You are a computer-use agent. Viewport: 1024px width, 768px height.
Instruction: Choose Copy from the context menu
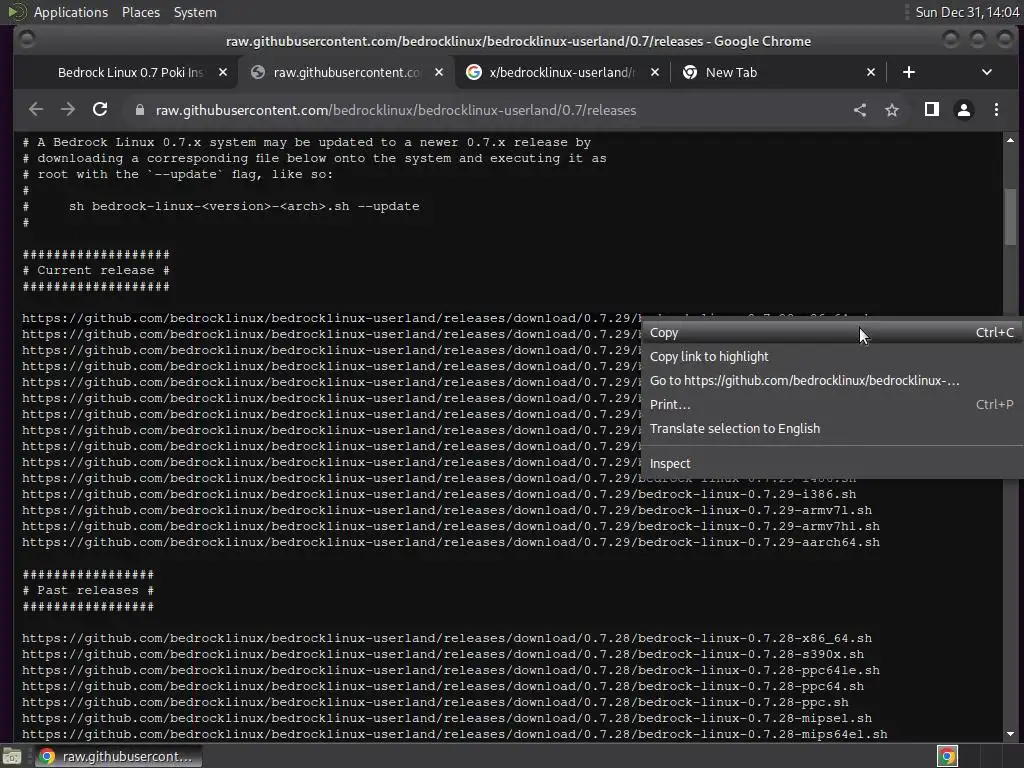832,332
